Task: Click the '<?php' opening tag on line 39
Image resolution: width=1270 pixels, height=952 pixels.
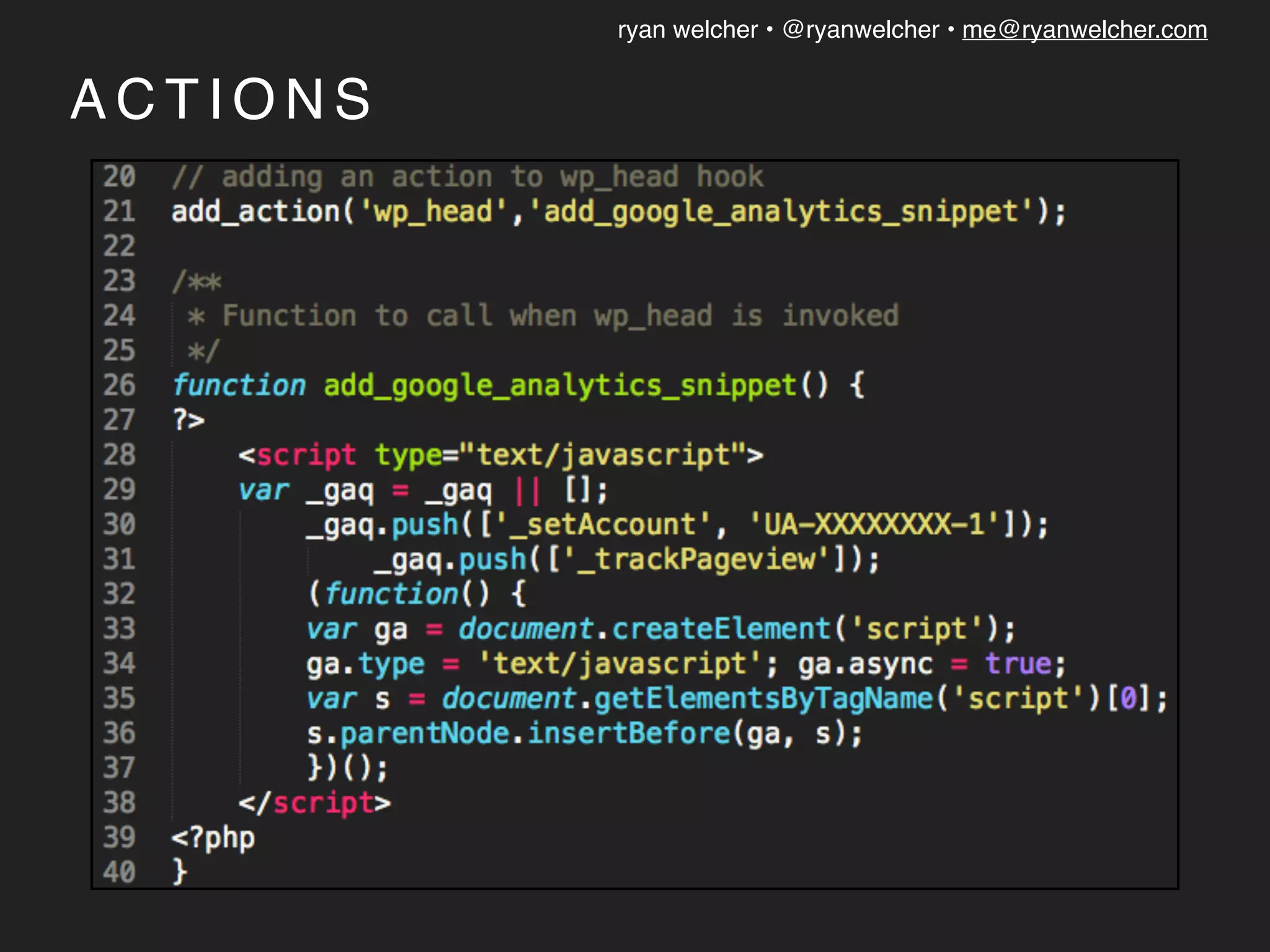Action: pyautogui.click(x=213, y=839)
